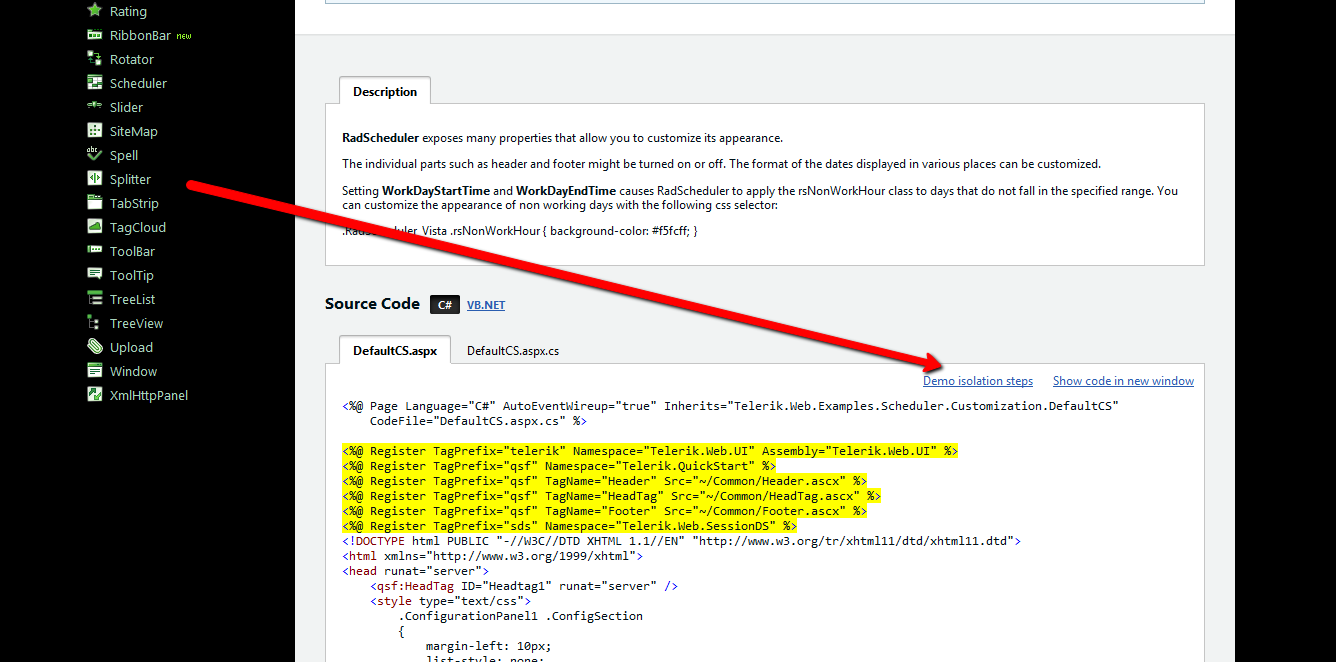Click the rsNonWorkHour CSS selector line

click(x=520, y=231)
